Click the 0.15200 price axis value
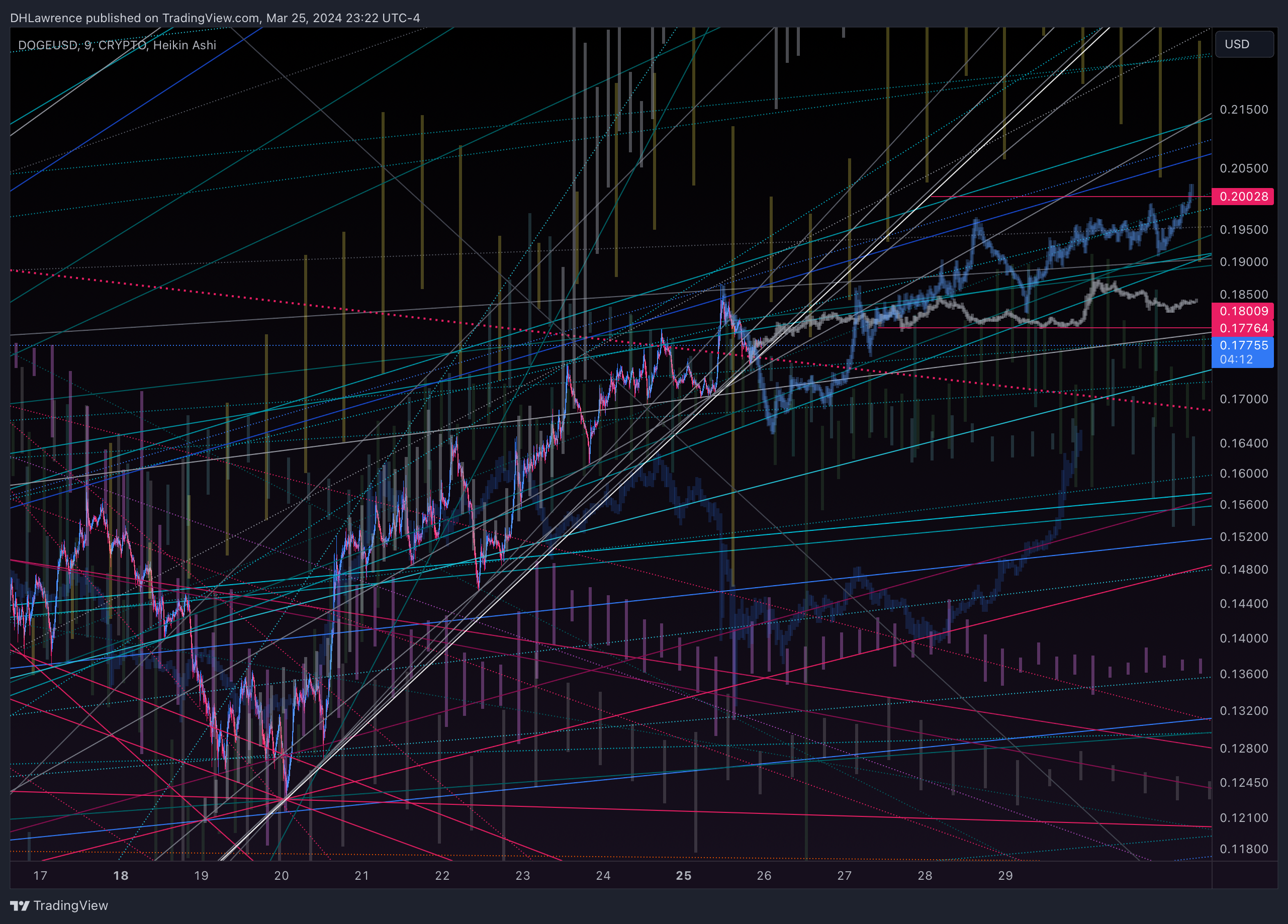 [1244, 537]
